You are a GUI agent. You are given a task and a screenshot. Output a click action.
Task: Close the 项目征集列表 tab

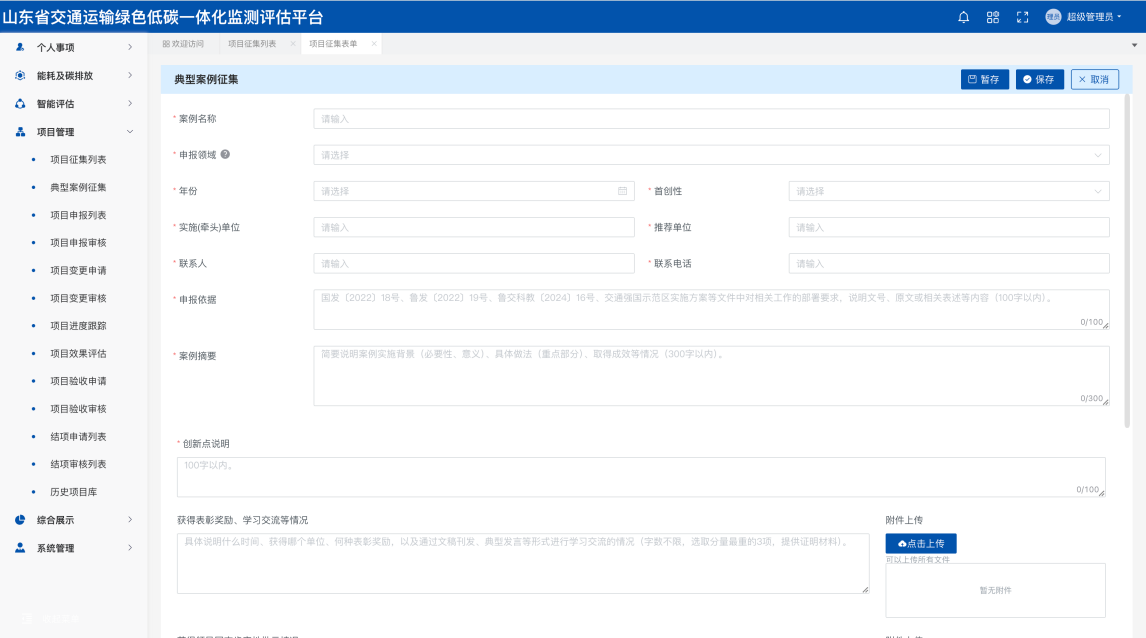(292, 44)
